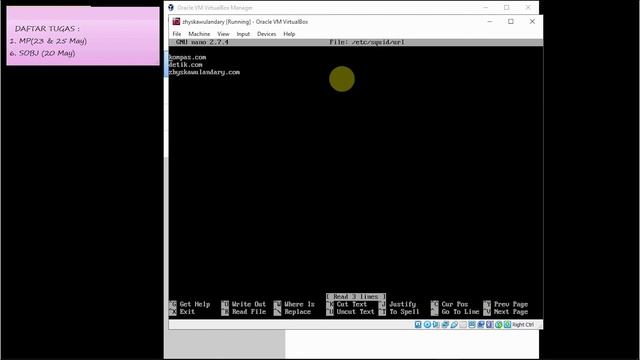Click the kompas.com line in nano
The height and width of the screenshot is (360, 640).
click(187, 57)
